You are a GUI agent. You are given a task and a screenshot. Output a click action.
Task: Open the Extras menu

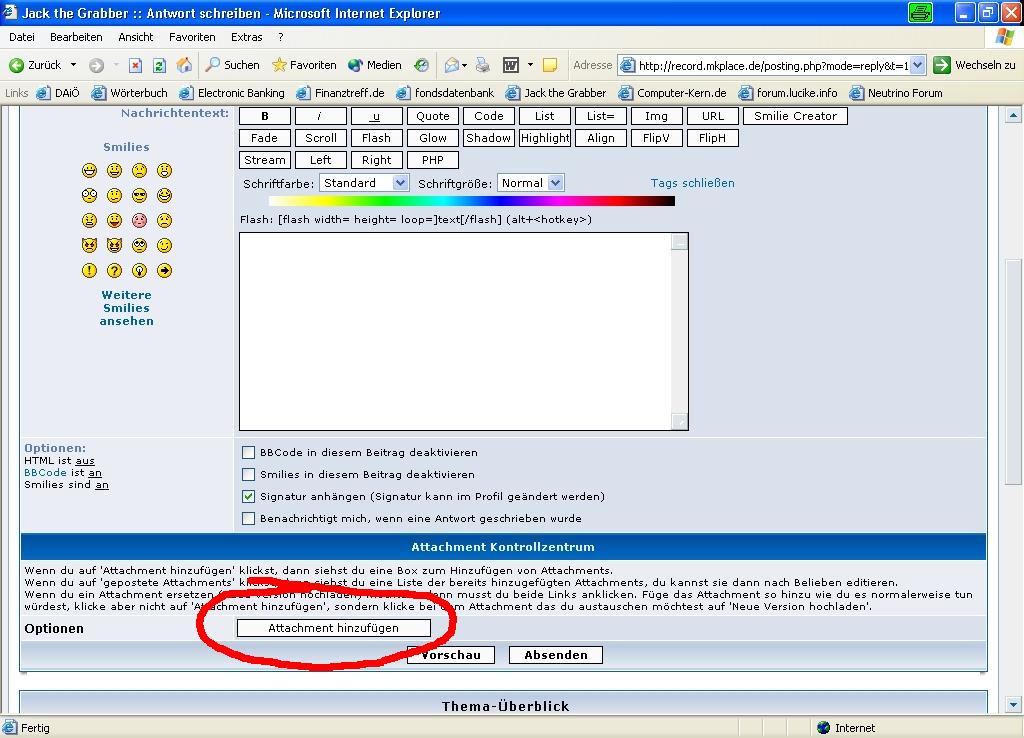[x=246, y=37]
